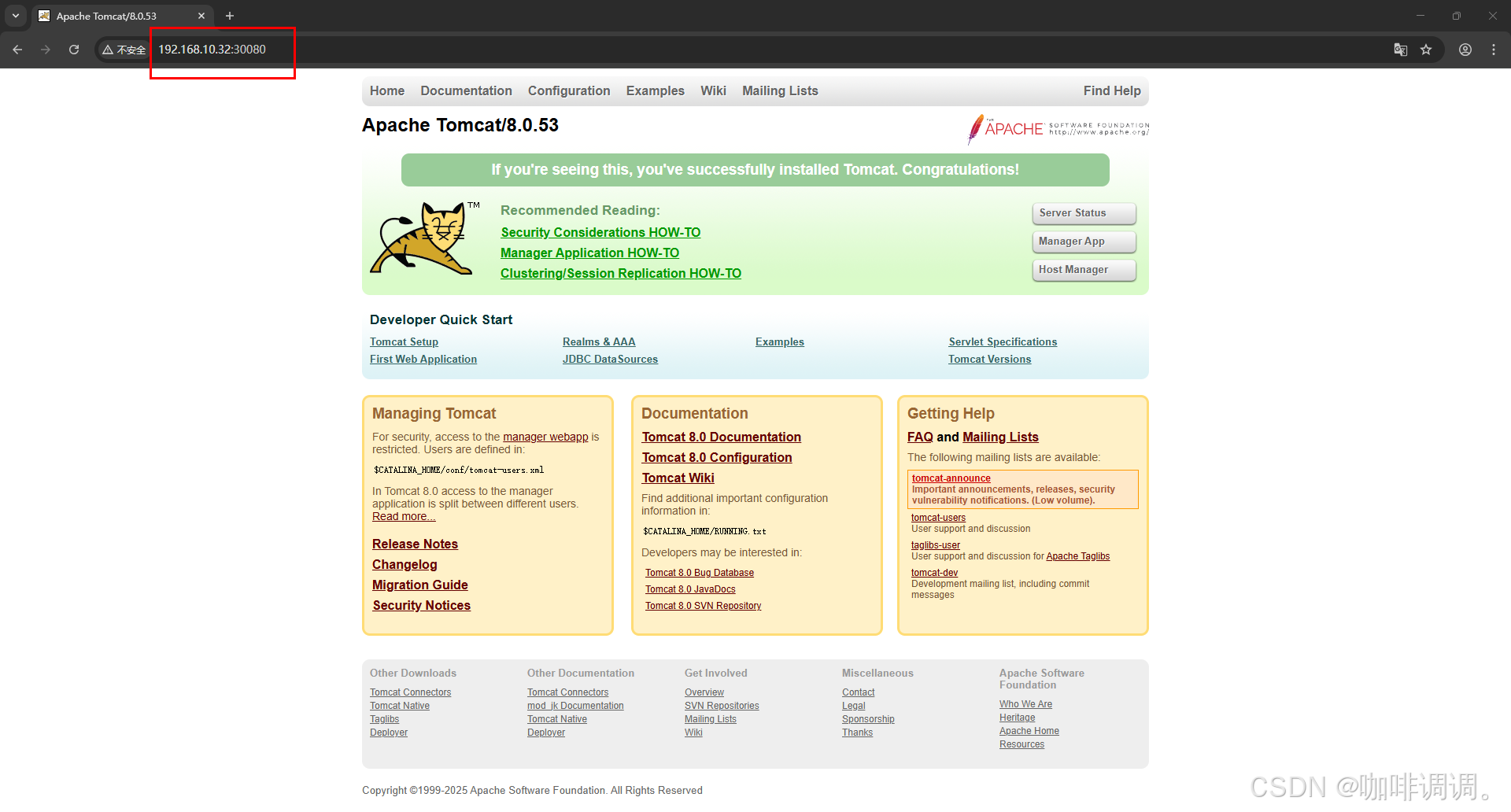Image resolution: width=1511 pixels, height=812 pixels.
Task: Open Manager Application HOW-TO link
Action: 589,253
